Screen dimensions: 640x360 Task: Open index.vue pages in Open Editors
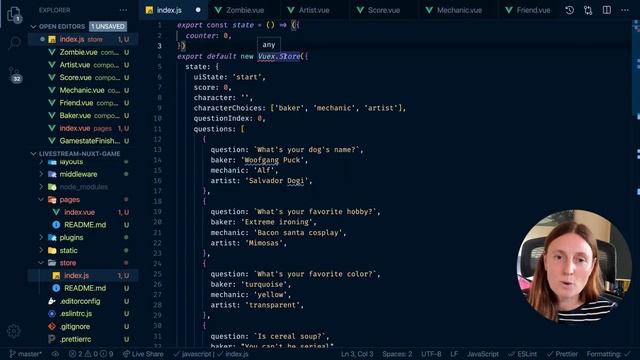point(83,128)
